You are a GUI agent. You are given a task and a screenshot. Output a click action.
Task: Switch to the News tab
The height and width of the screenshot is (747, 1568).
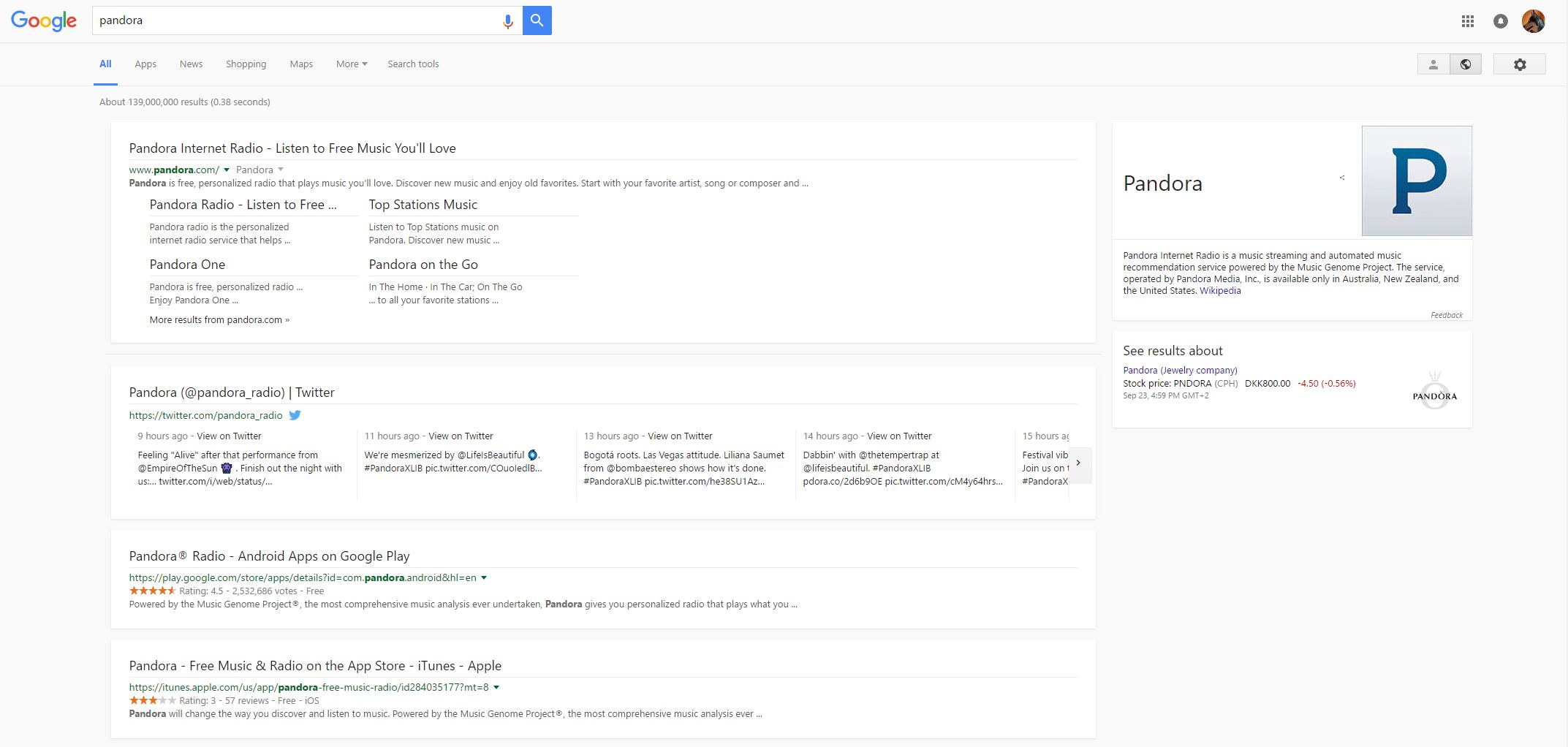[x=191, y=64]
